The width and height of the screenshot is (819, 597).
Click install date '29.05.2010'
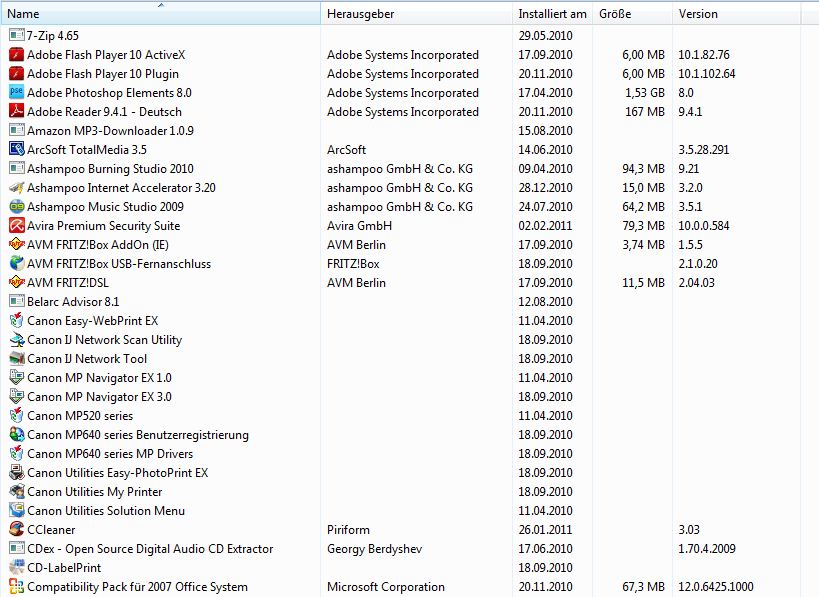545,36
